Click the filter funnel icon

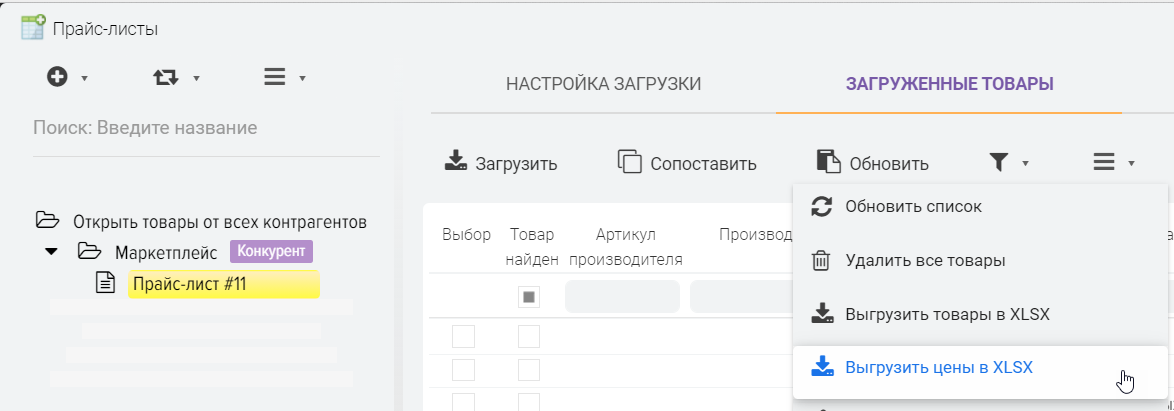[x=998, y=163]
